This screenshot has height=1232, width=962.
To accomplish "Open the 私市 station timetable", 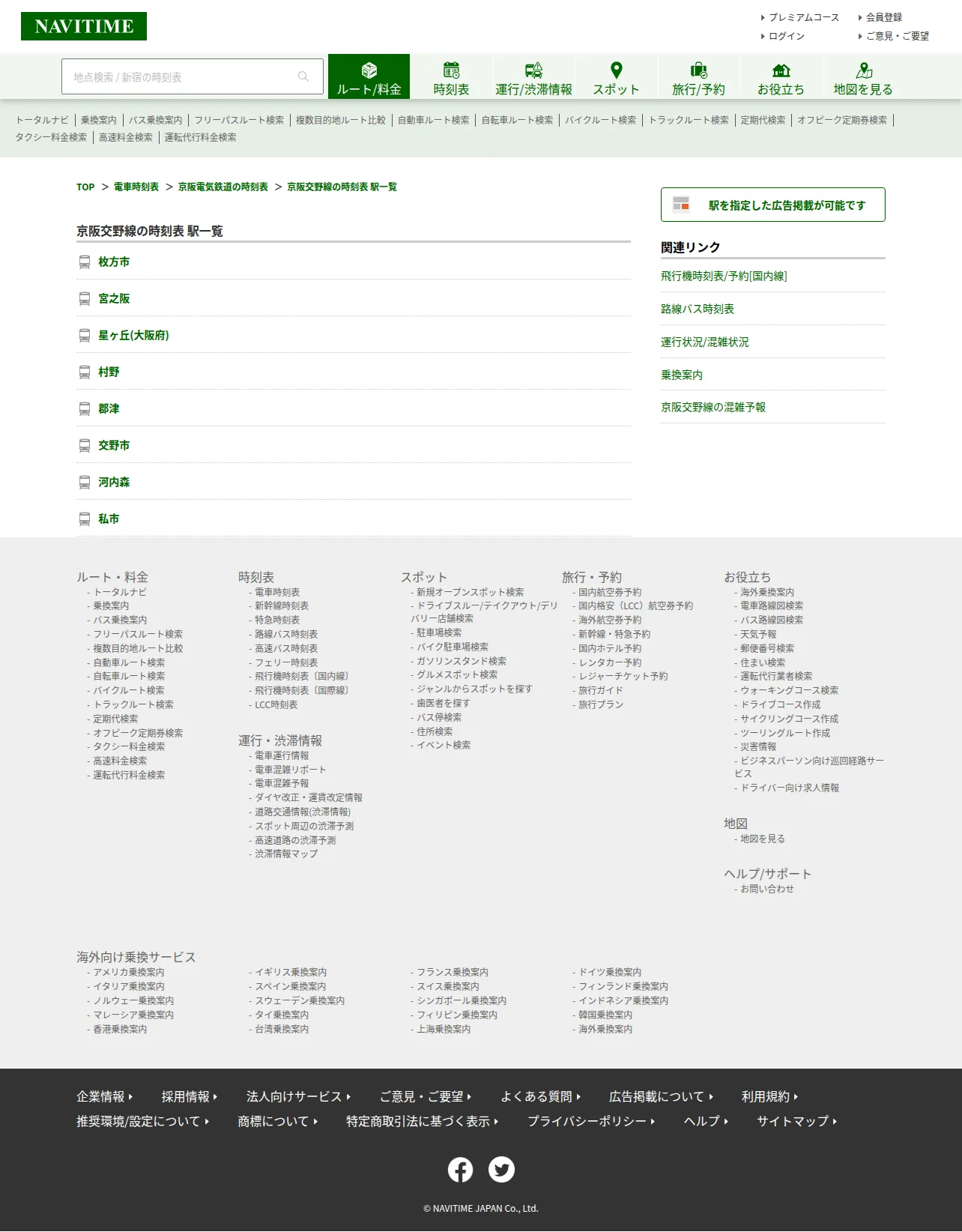I will 109,519.
